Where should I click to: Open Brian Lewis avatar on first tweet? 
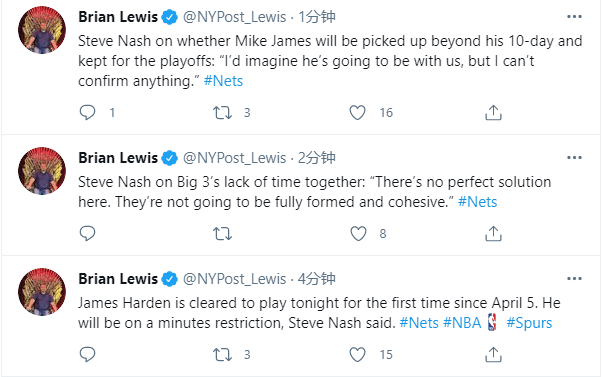pyautogui.click(x=42, y=30)
